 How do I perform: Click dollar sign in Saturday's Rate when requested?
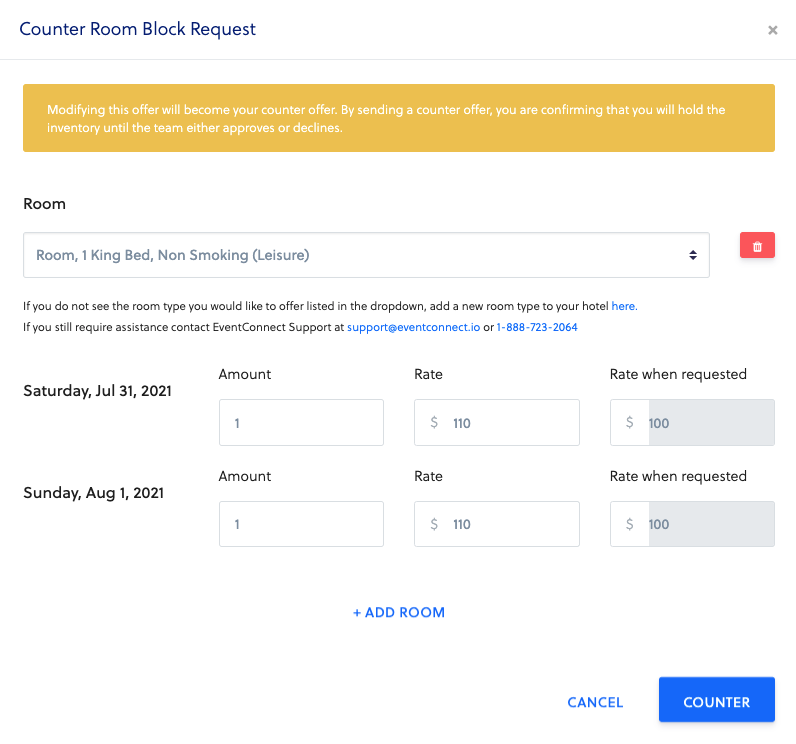pos(630,423)
